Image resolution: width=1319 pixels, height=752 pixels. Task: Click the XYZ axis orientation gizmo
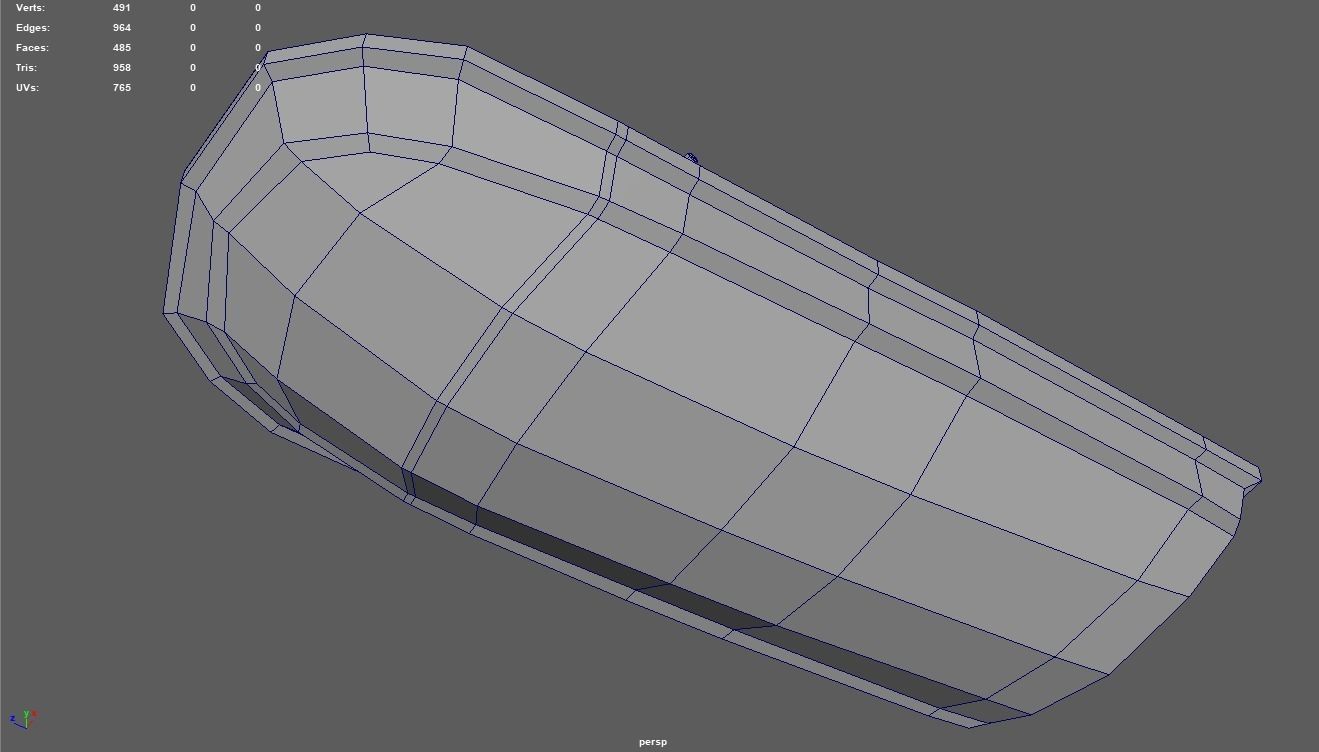tap(24, 718)
